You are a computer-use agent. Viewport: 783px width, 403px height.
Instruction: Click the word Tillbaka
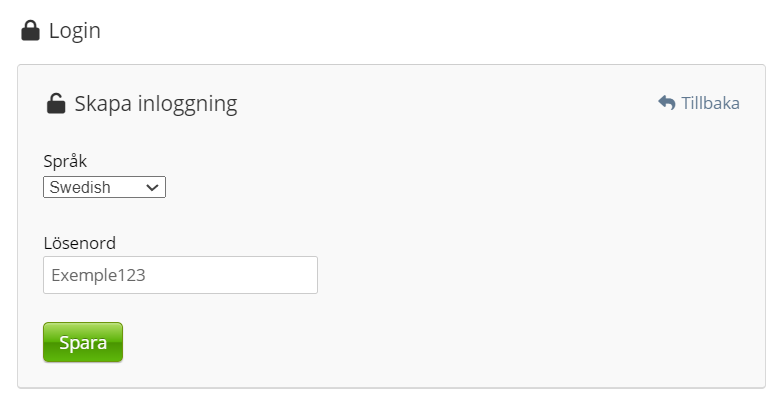pos(710,103)
